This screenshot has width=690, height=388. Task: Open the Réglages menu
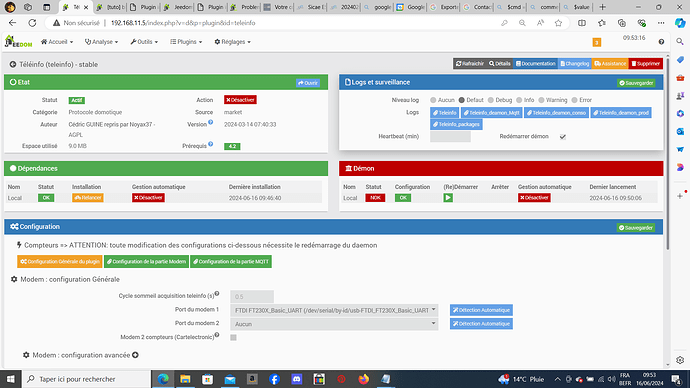232,42
